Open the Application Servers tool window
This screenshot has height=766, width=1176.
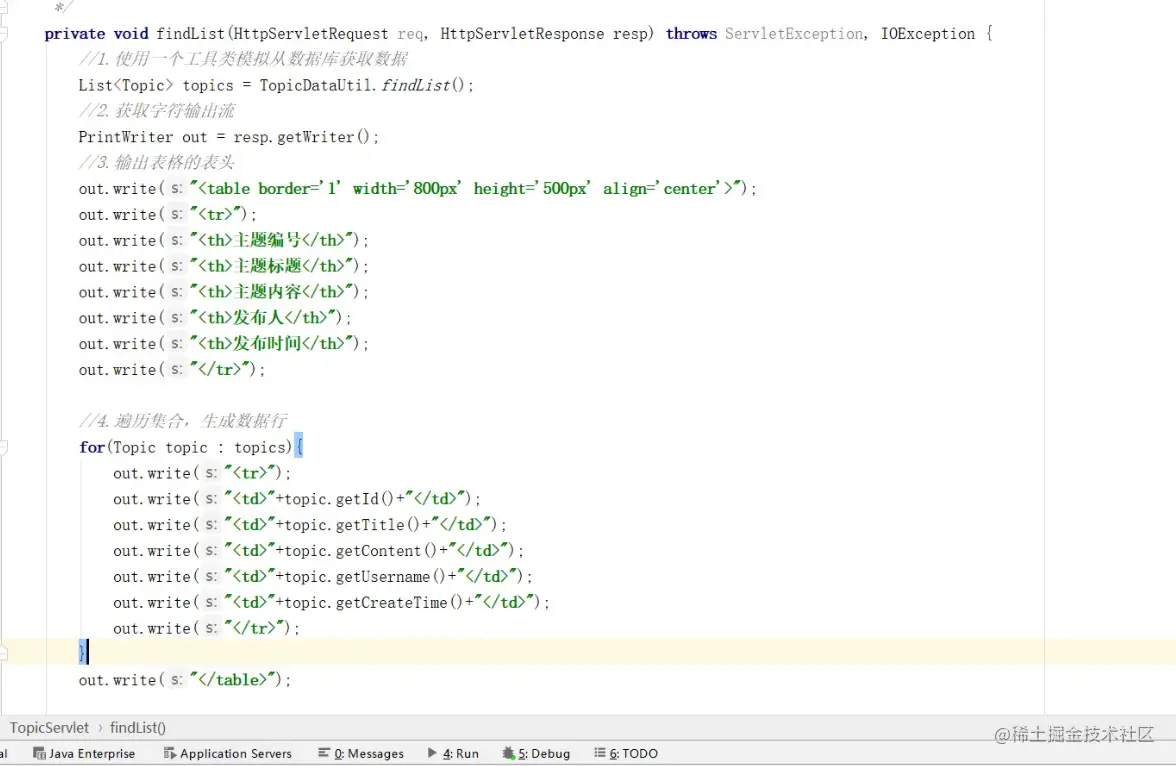227,753
